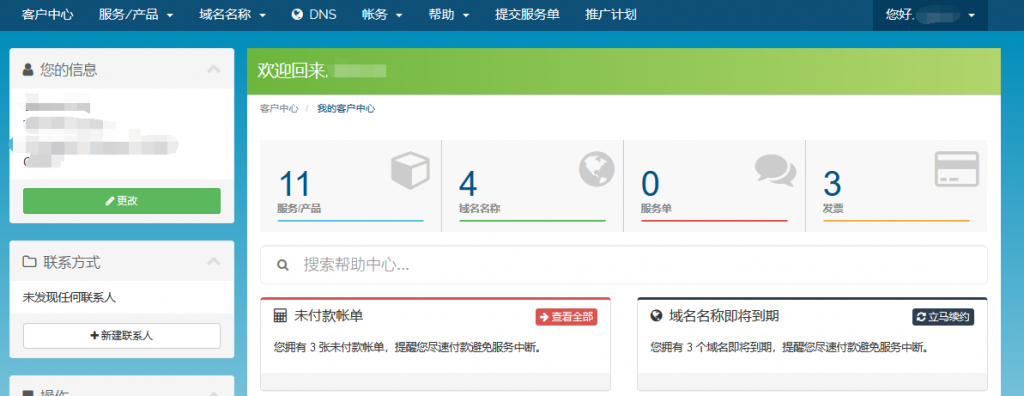Click the cube icon on 服务/产品 tile

(410, 170)
